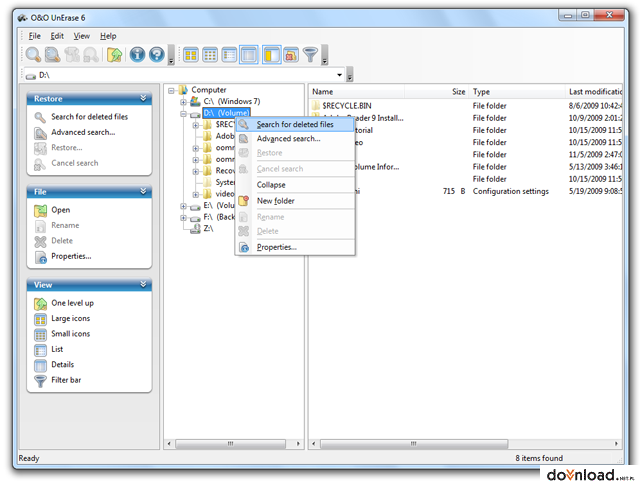
Task: Choose Collapse in context menu
Action: (x=295, y=185)
